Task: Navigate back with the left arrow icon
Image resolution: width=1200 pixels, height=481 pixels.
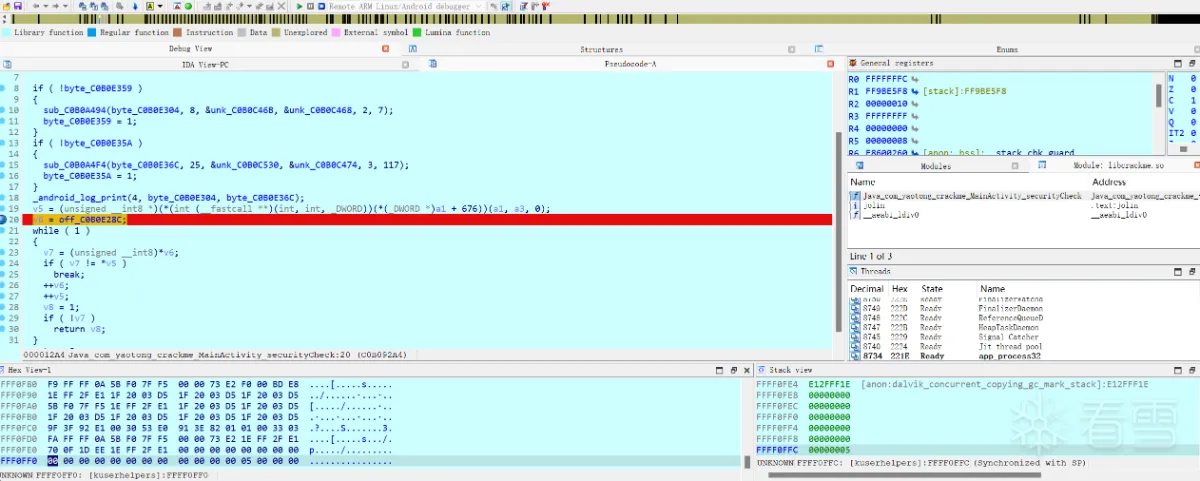Action: 36,6
